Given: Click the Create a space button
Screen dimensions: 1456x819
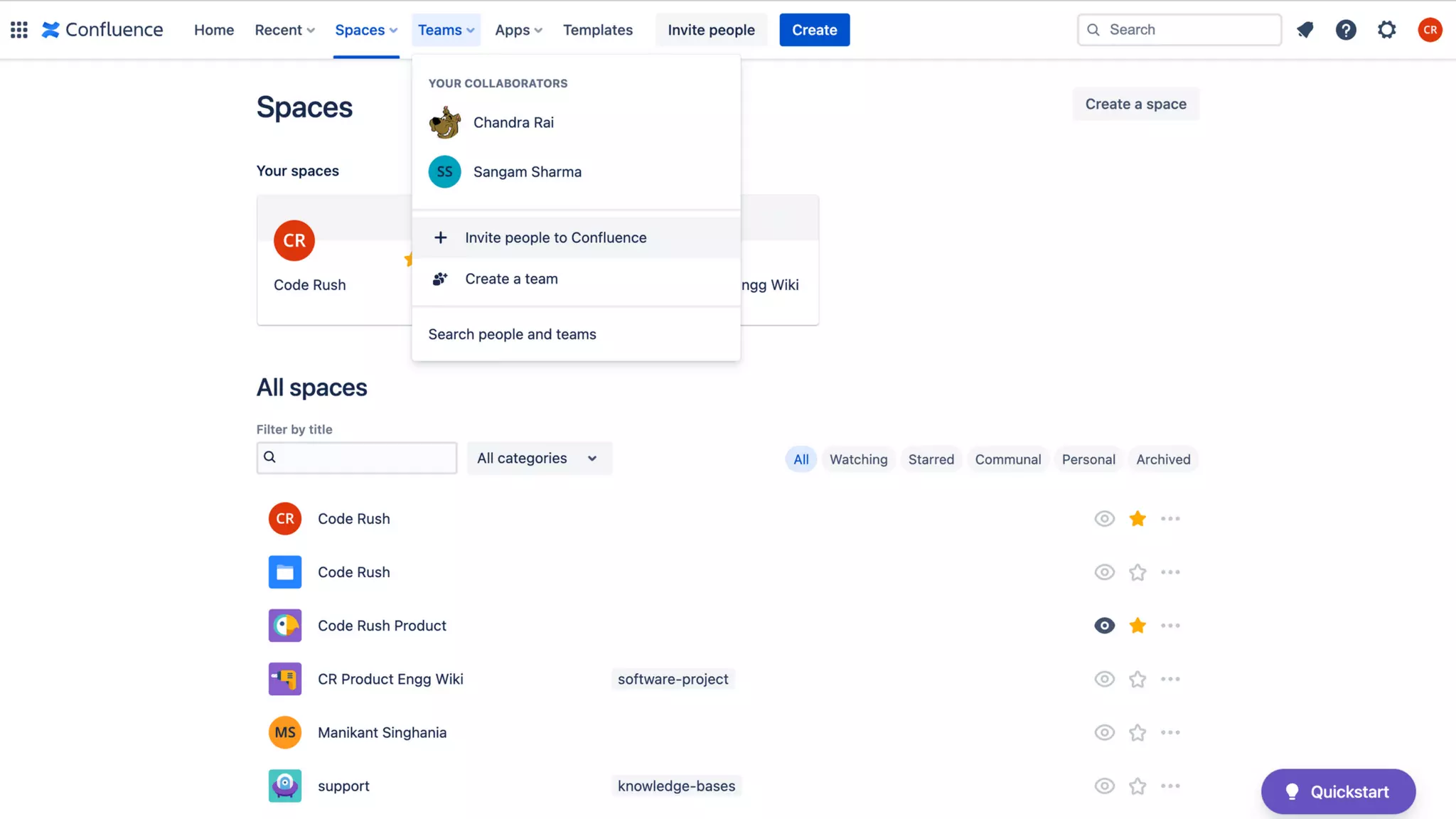Looking at the screenshot, I should [x=1135, y=104].
